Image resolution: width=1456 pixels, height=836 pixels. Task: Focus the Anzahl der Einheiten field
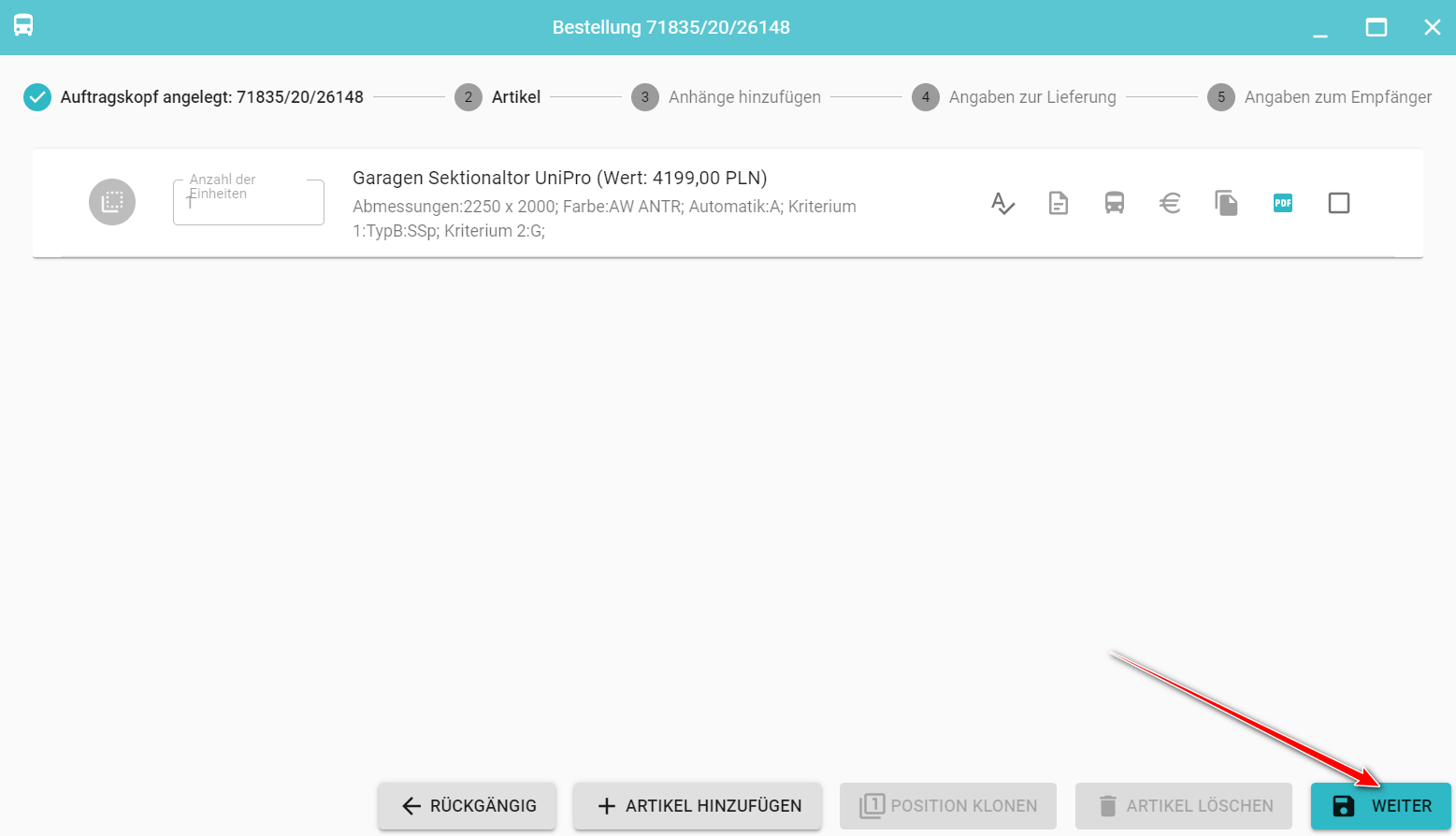pyautogui.click(x=249, y=204)
